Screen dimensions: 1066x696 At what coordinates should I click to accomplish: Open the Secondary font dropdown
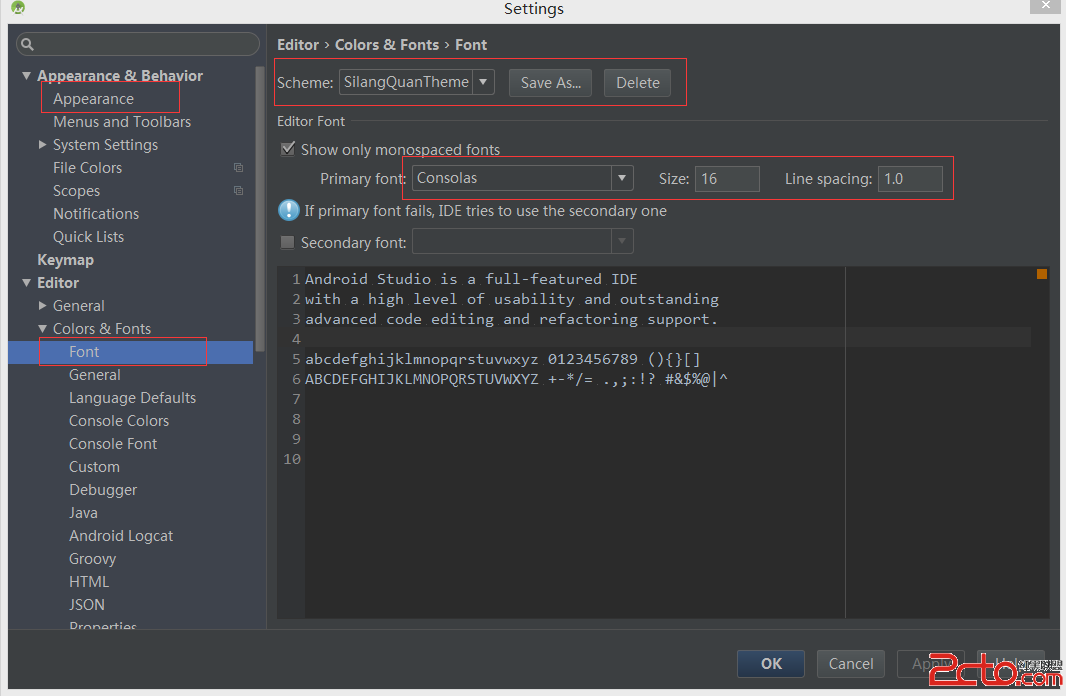coord(622,241)
